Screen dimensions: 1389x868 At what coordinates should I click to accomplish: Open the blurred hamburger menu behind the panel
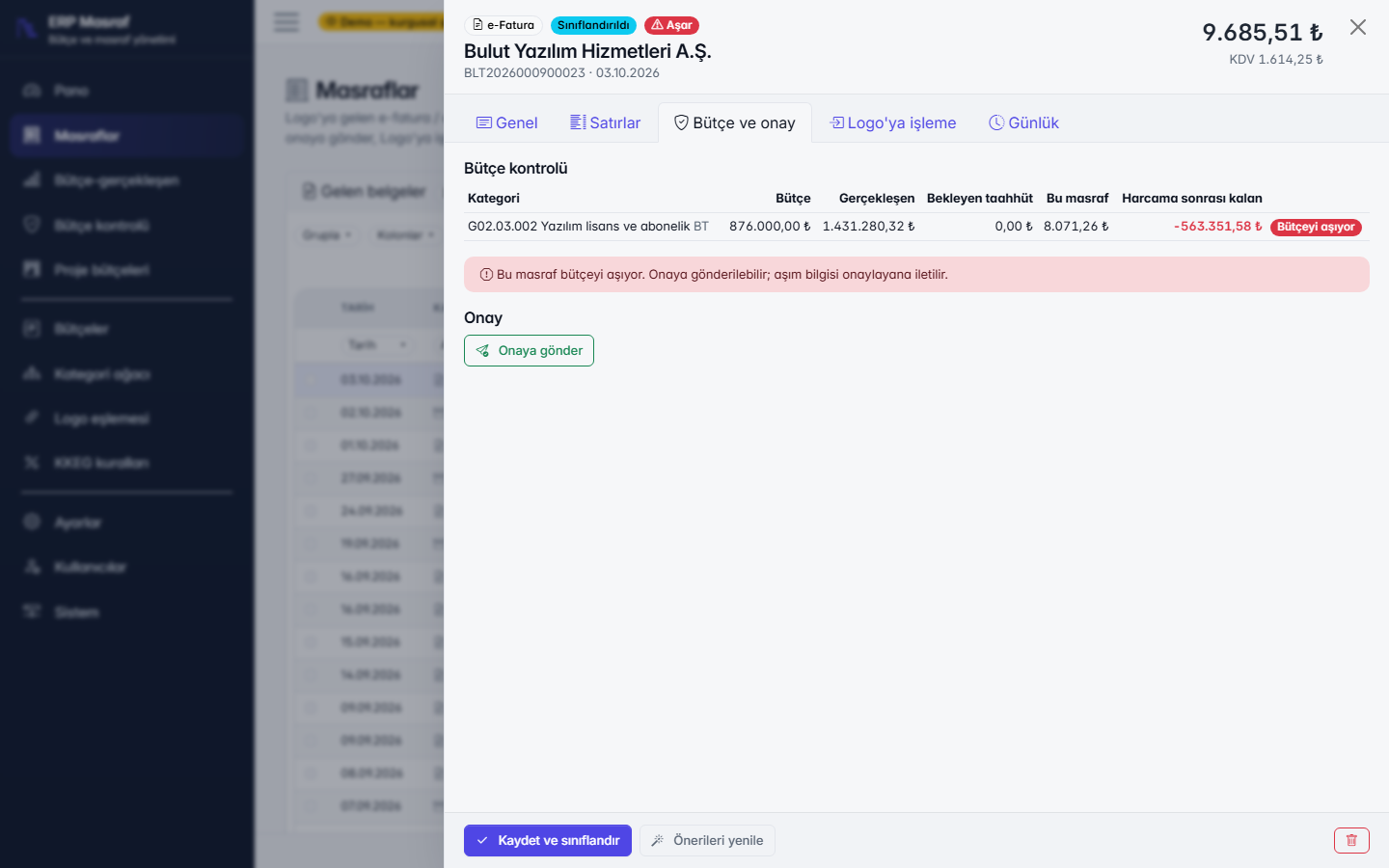pyautogui.click(x=286, y=22)
